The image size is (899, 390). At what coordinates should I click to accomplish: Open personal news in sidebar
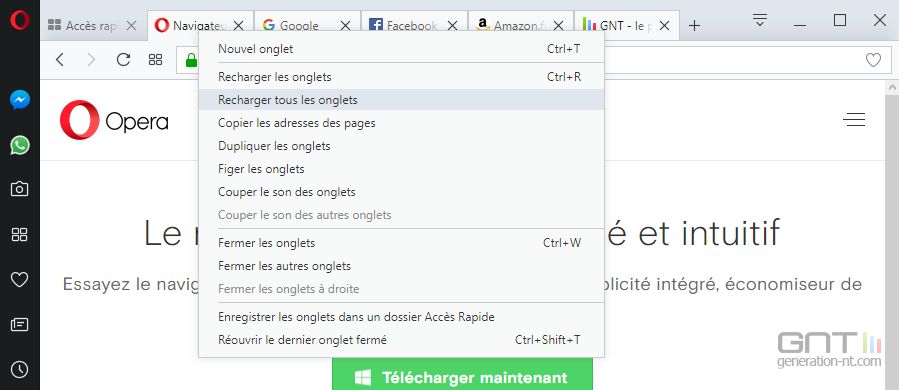pyautogui.click(x=19, y=325)
